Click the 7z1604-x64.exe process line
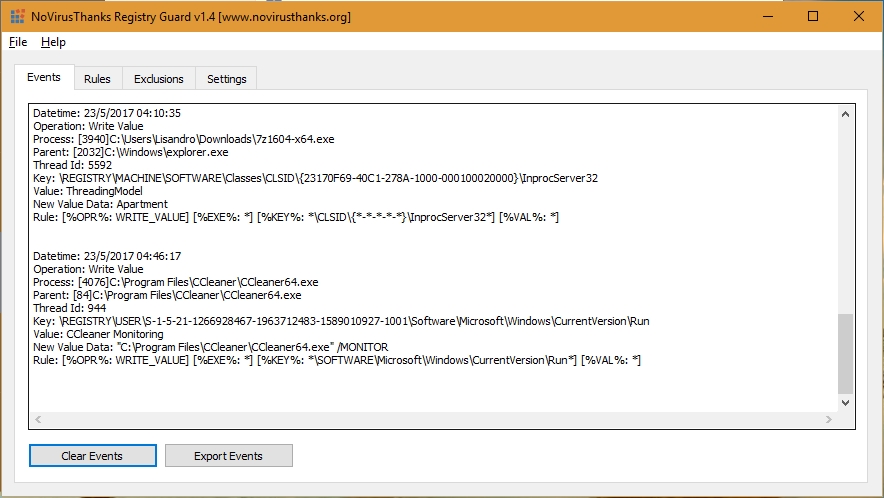This screenshot has height=498, width=884. 184,139
